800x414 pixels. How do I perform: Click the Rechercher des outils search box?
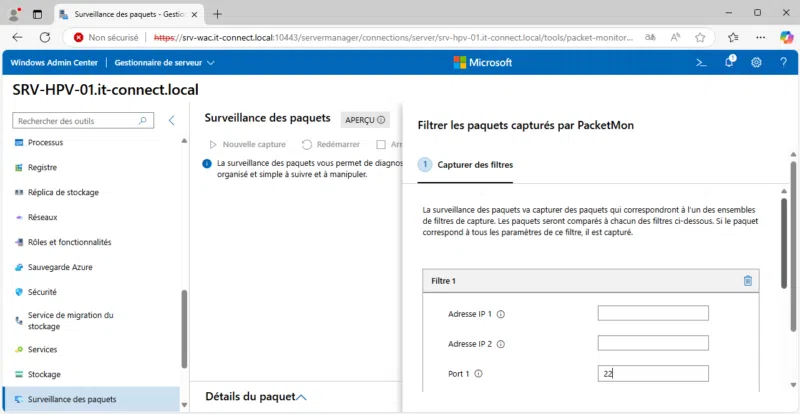pos(82,120)
